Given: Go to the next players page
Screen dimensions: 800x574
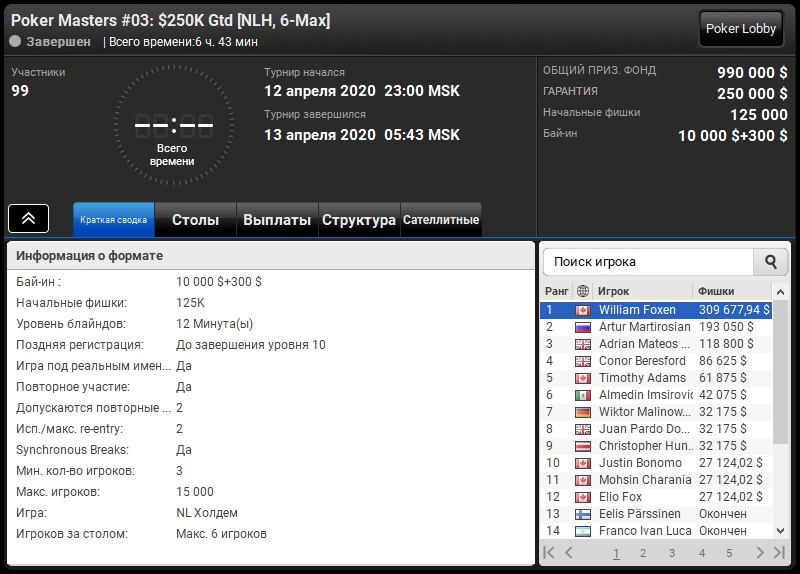Looking at the screenshot, I should (760, 552).
